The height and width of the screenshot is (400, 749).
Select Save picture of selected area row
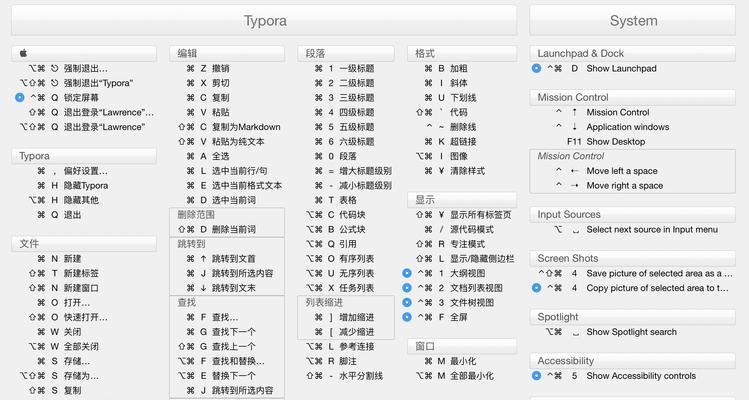[635, 273]
